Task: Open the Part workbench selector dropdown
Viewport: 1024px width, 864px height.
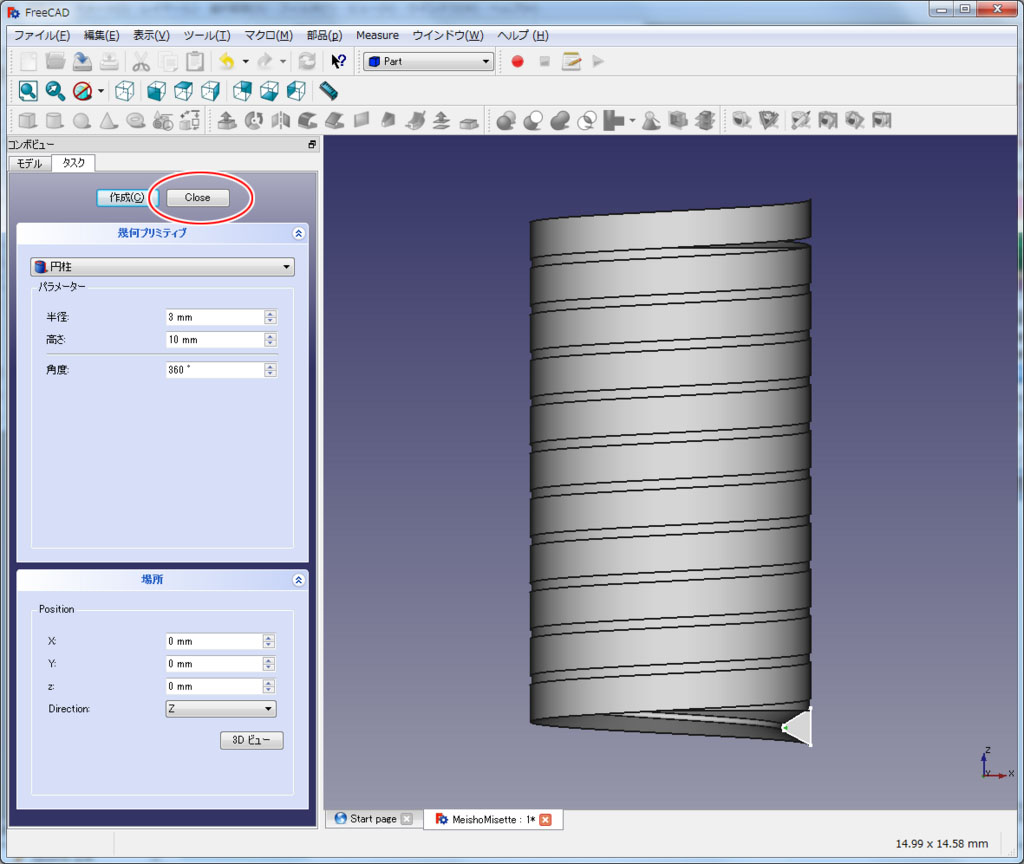Action: [429, 61]
